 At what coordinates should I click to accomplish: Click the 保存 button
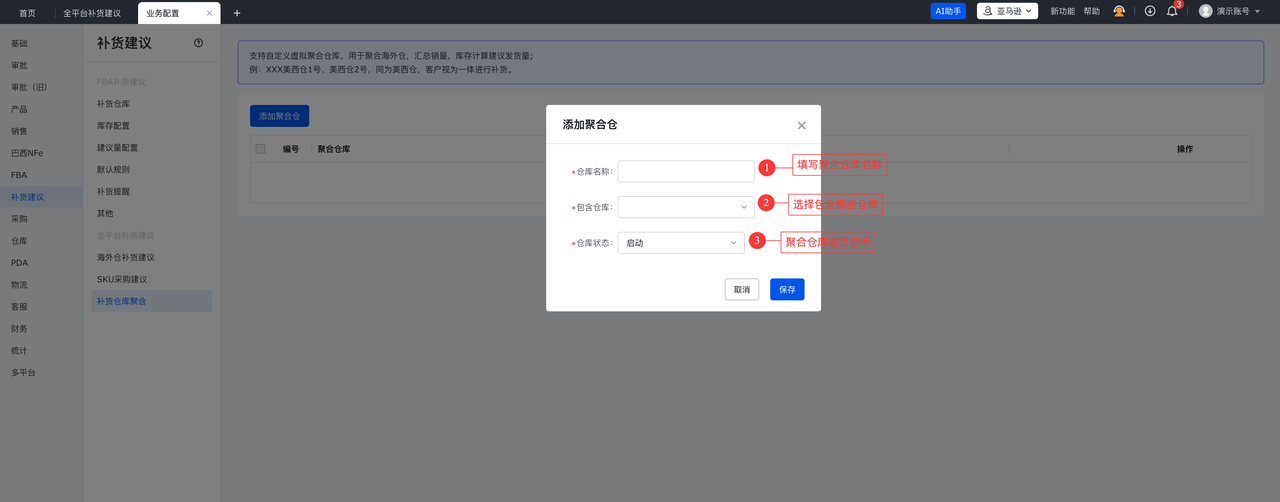[787, 289]
